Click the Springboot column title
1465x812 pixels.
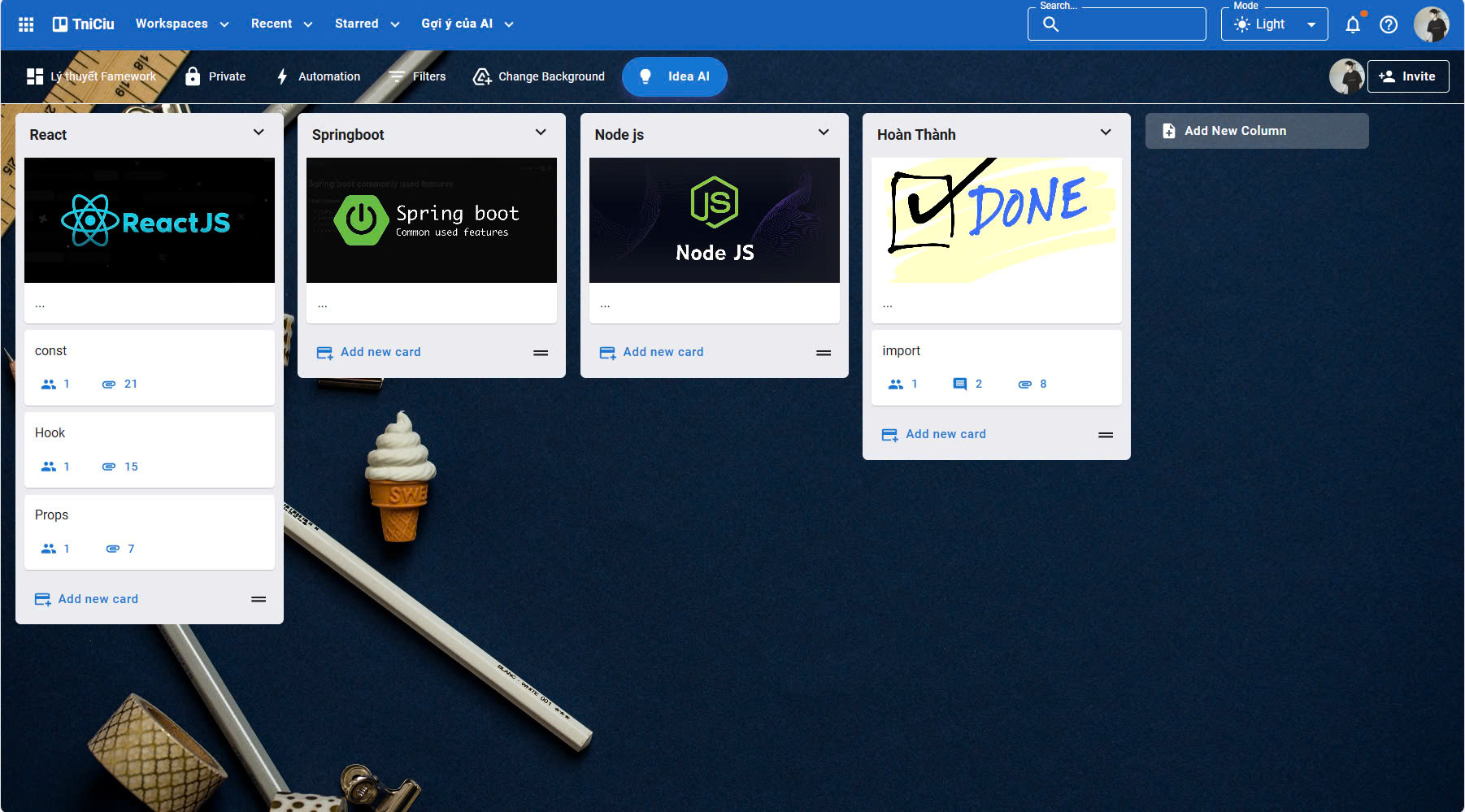348,135
